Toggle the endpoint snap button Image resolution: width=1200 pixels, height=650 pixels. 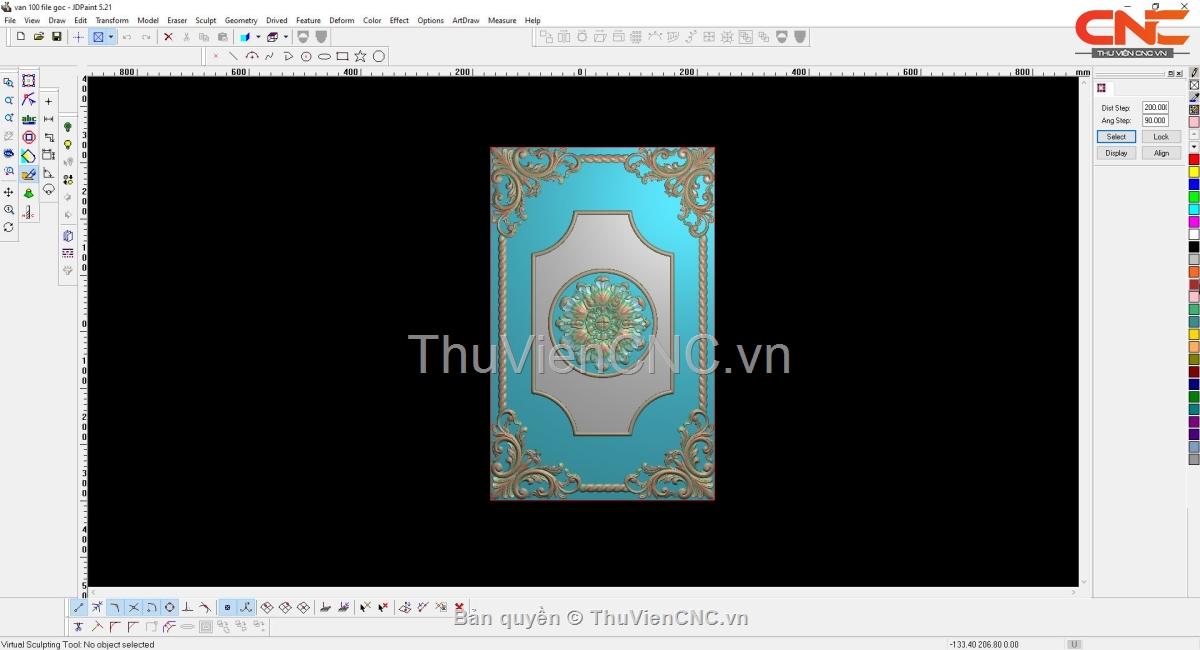click(x=79, y=607)
